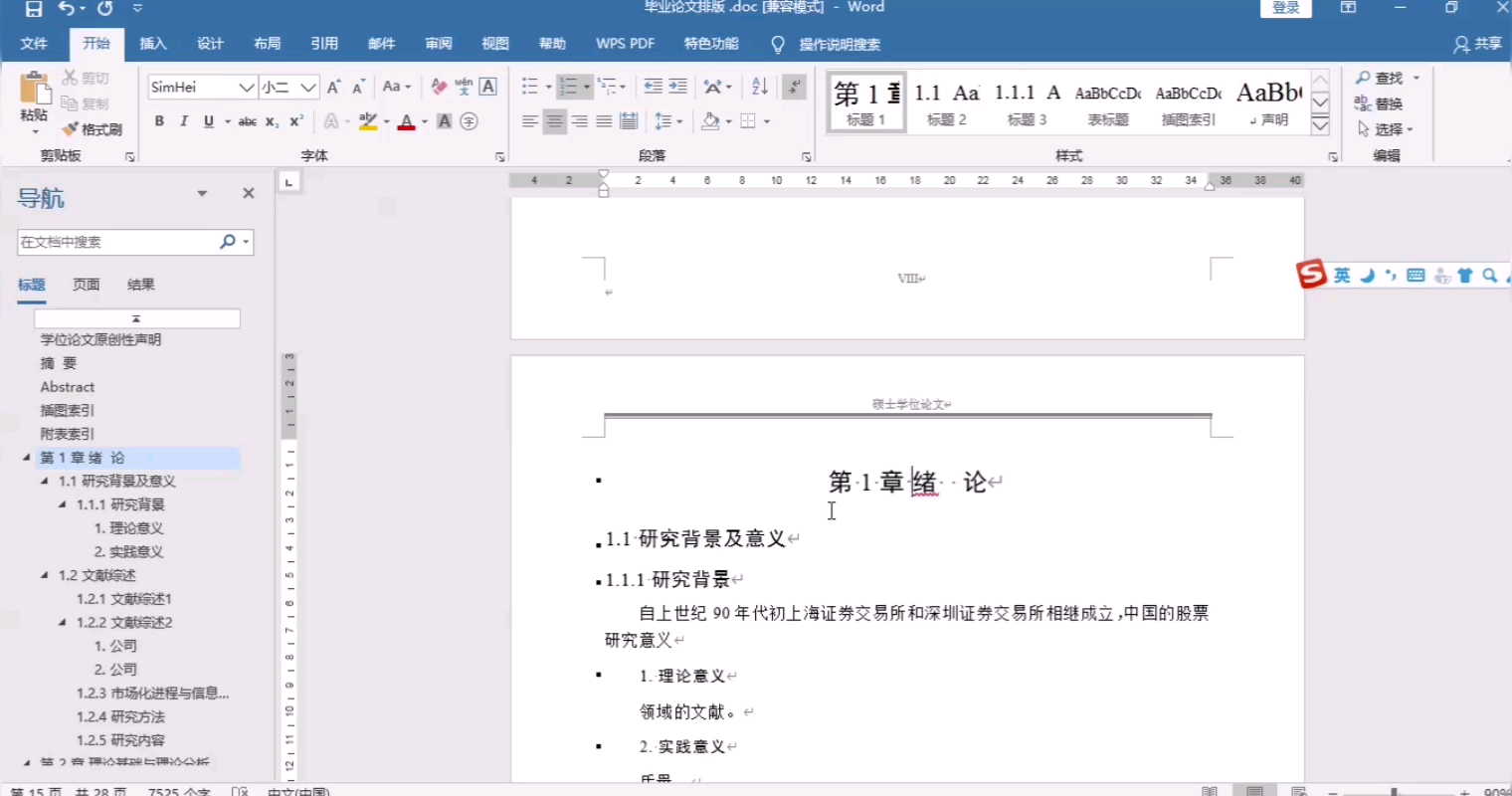Click the Paste clipboard icon
This screenshot has width=1512, height=796.
pyautogui.click(x=34, y=89)
